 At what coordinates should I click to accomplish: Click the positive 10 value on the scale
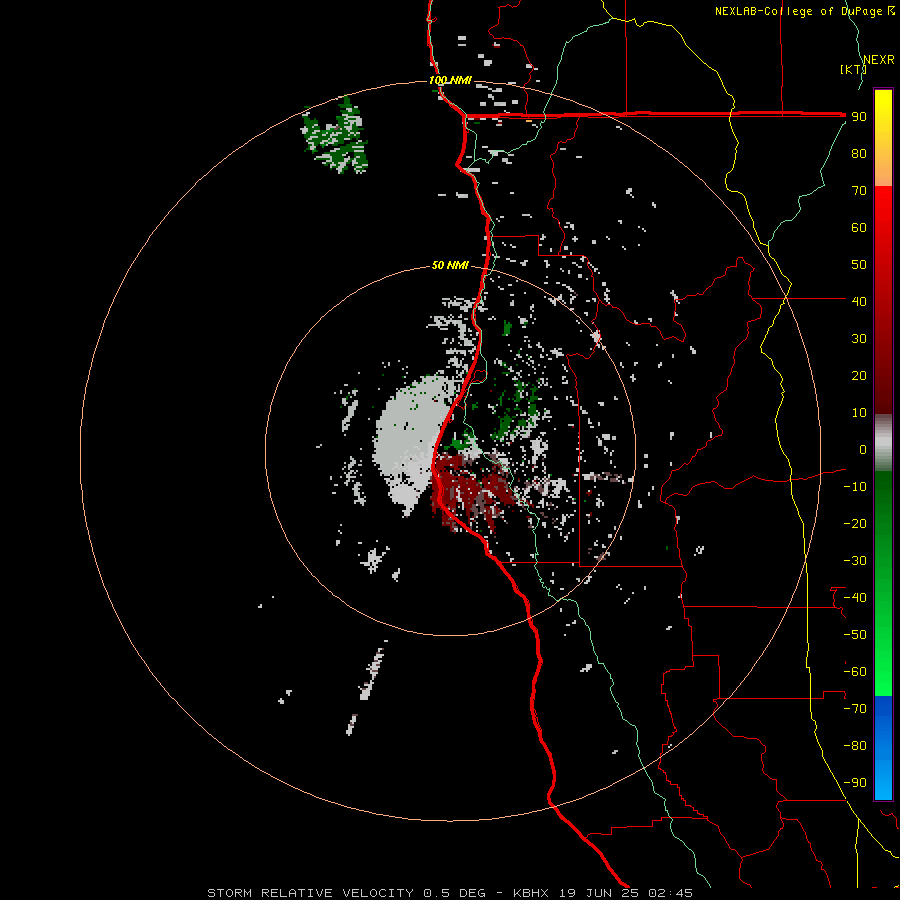tap(859, 413)
